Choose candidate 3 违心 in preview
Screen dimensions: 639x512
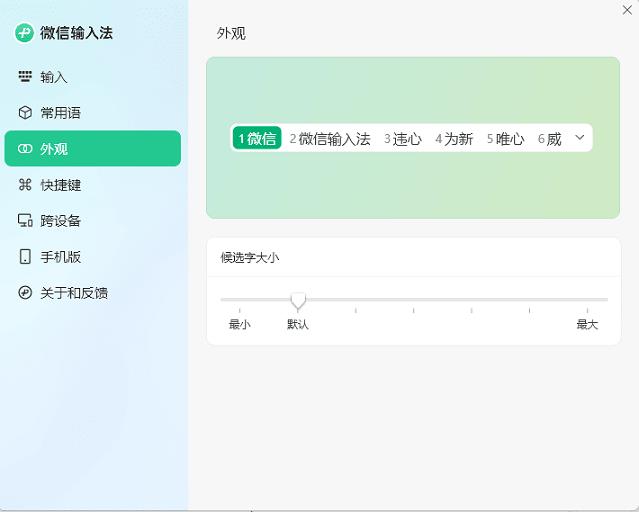(403, 139)
